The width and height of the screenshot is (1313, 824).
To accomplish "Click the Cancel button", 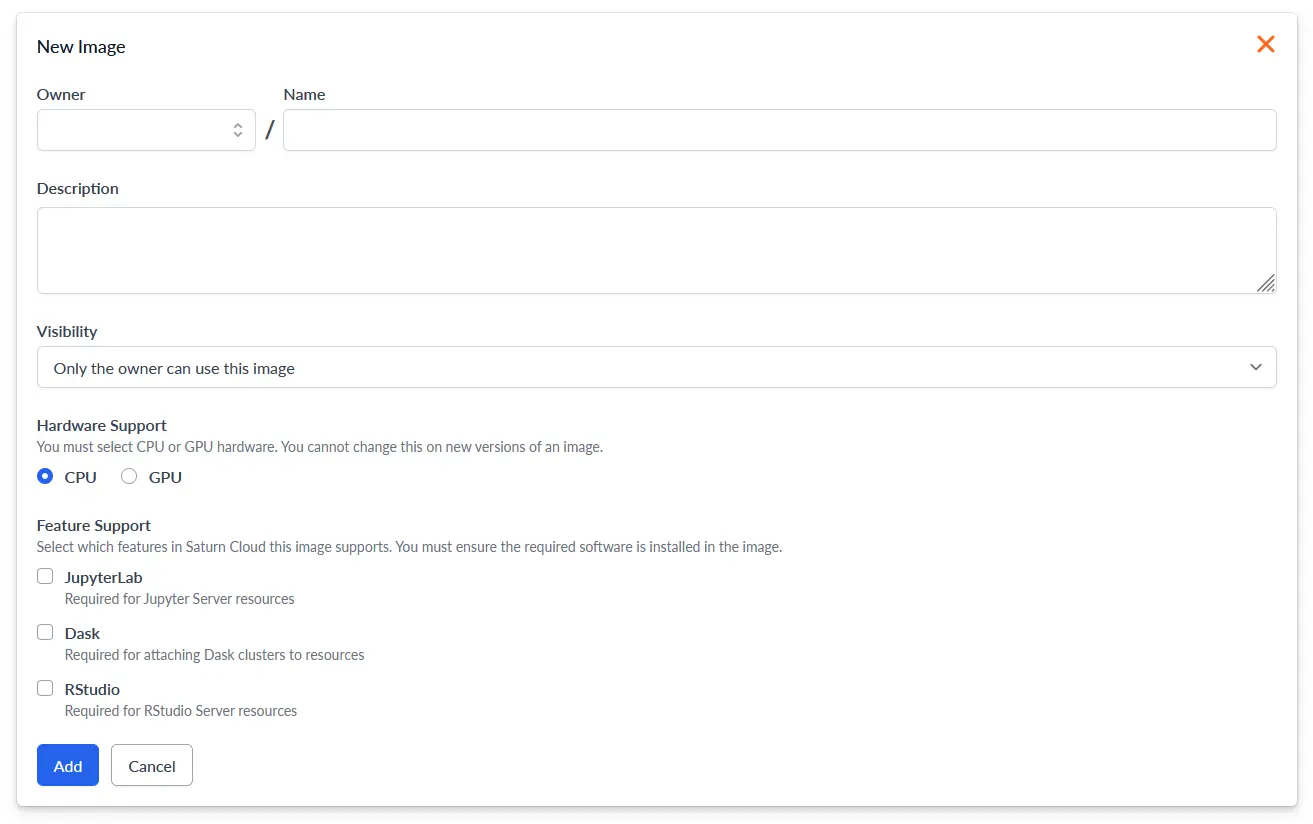I will (151, 765).
